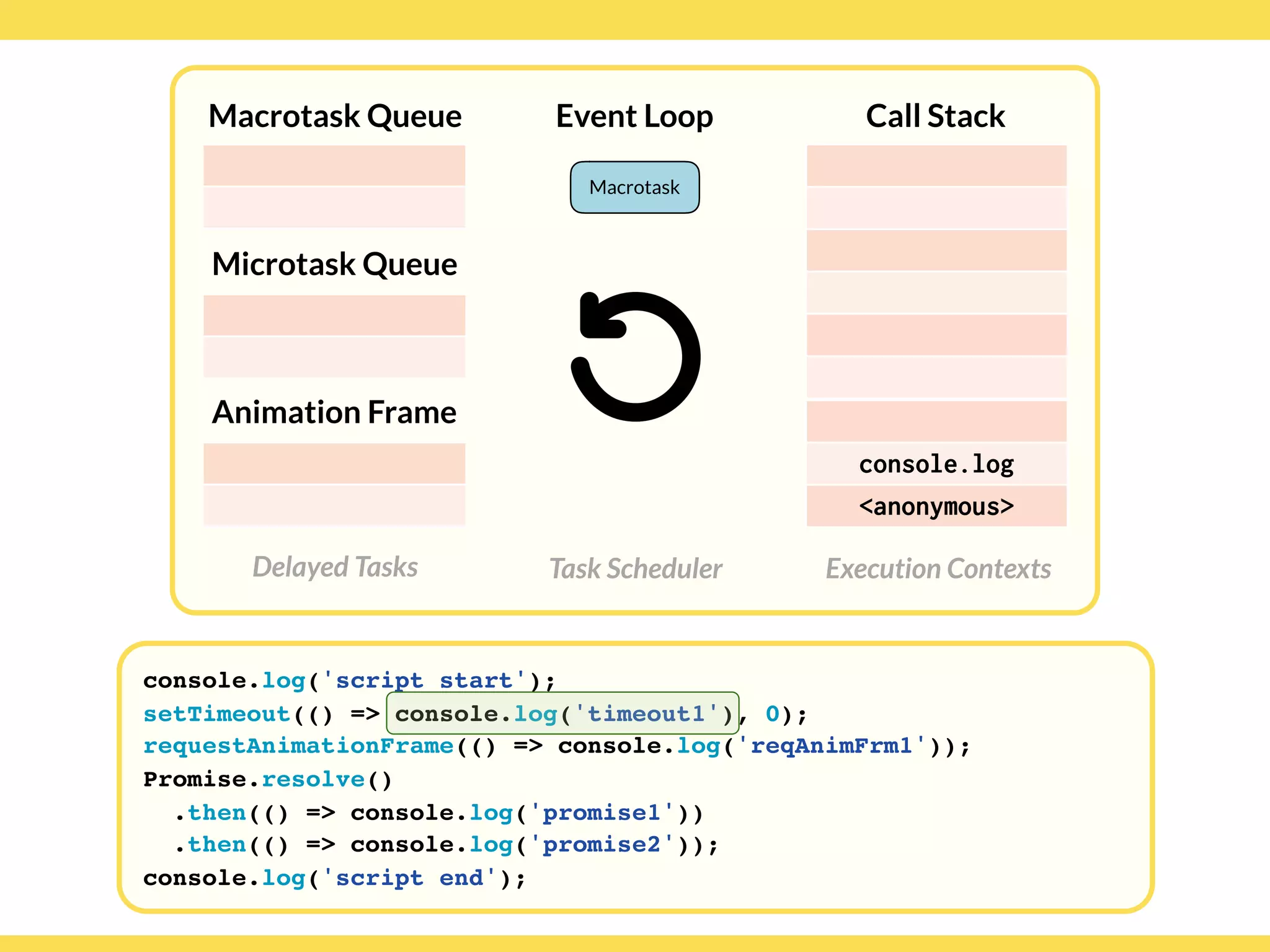Click the circular event loop arrow icon
Viewport: 1270px width, 952px height.
[635, 356]
